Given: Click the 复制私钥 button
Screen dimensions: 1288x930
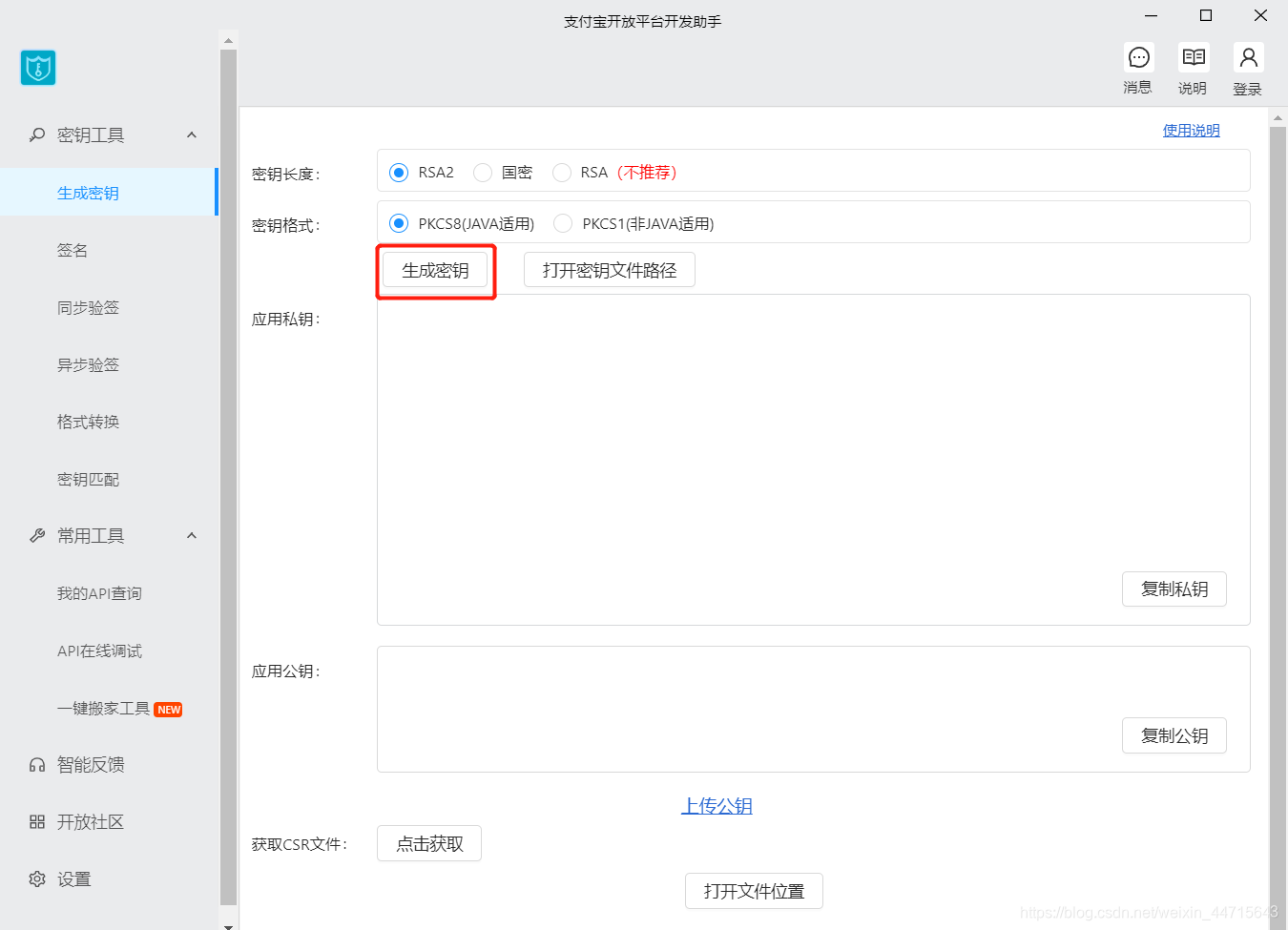Looking at the screenshot, I should coord(1174,589).
